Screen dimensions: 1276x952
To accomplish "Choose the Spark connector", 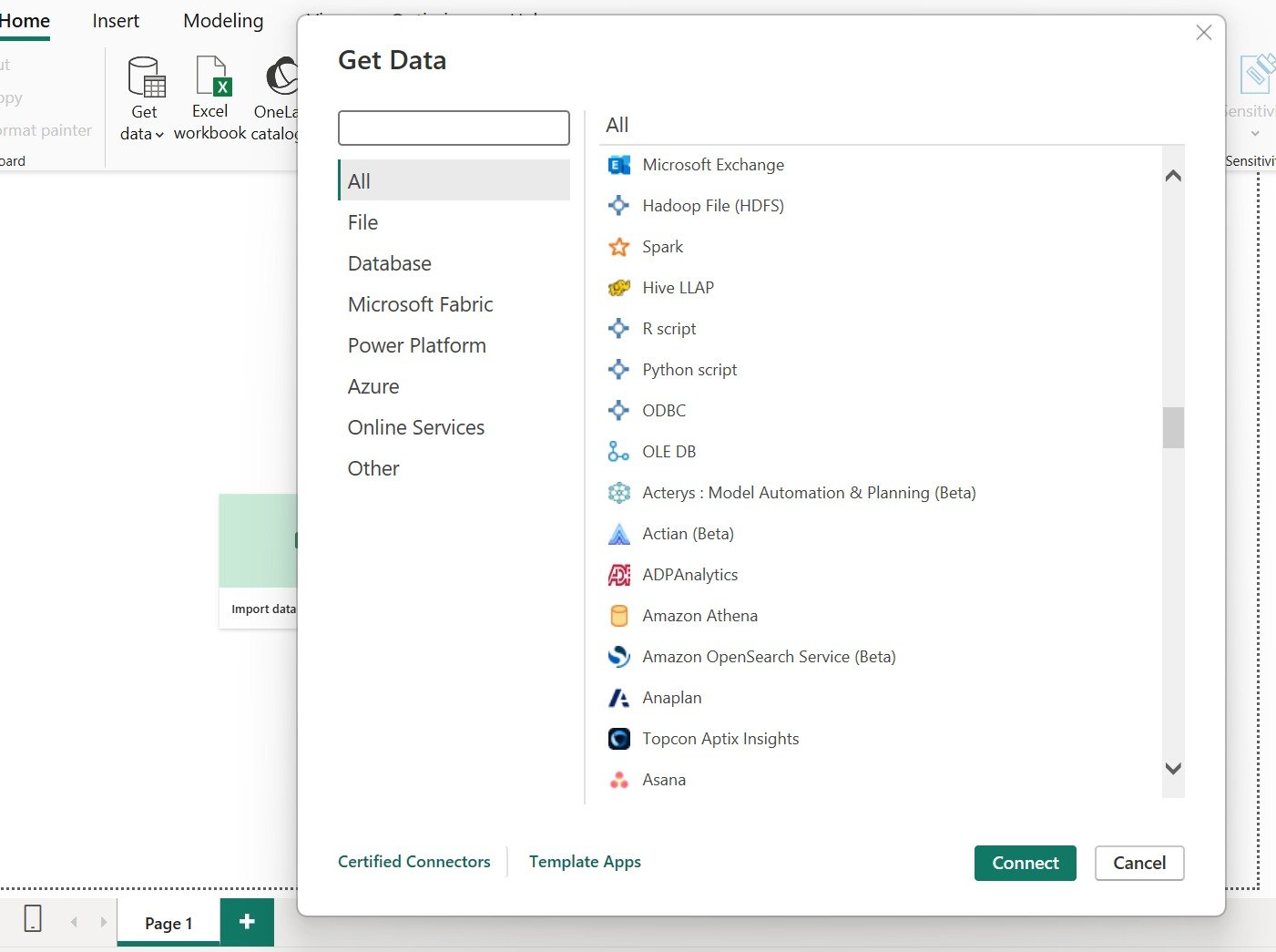I will coord(662,246).
